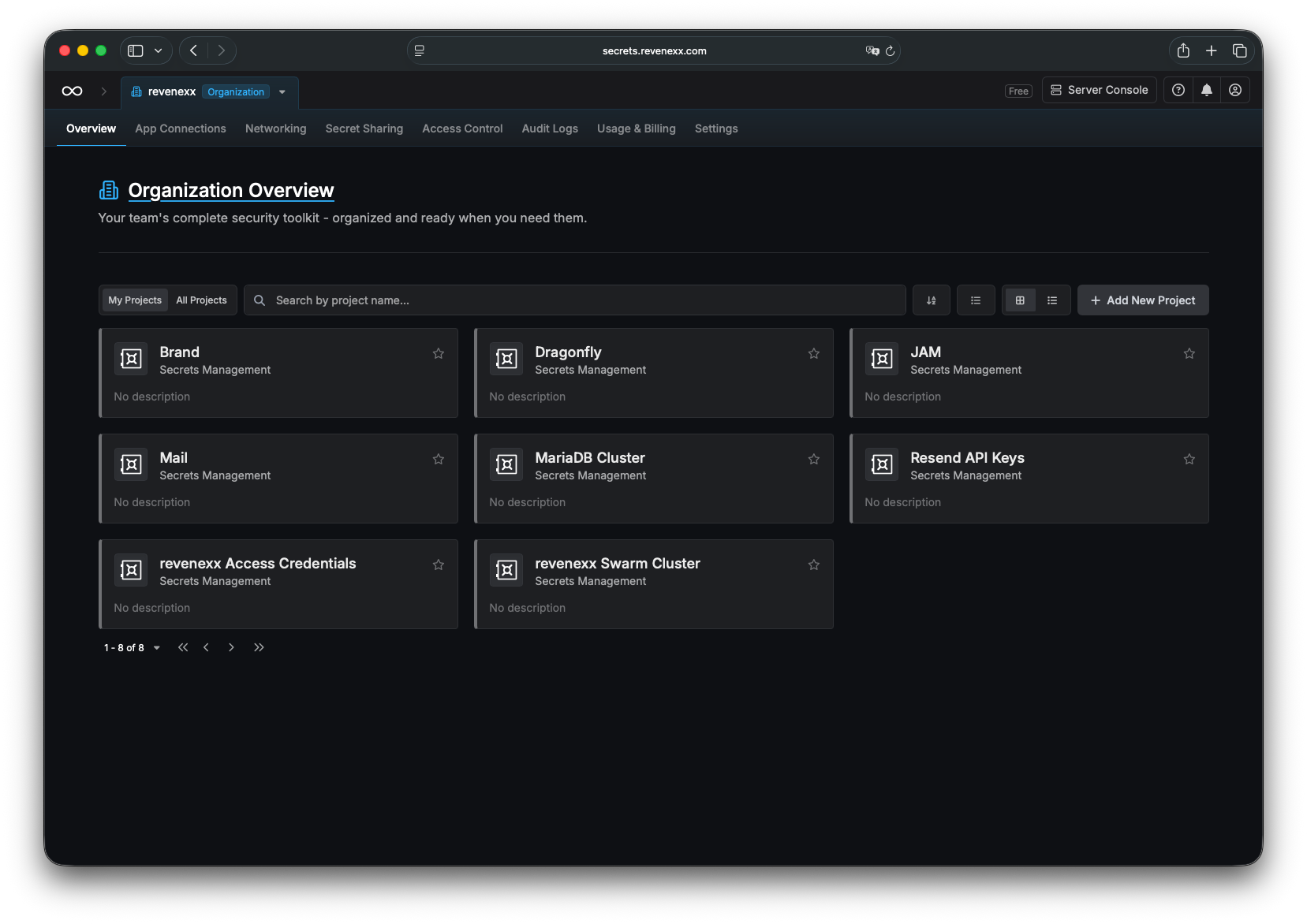Click the JAM project vault icon
This screenshot has width=1307, height=924.
click(882, 359)
